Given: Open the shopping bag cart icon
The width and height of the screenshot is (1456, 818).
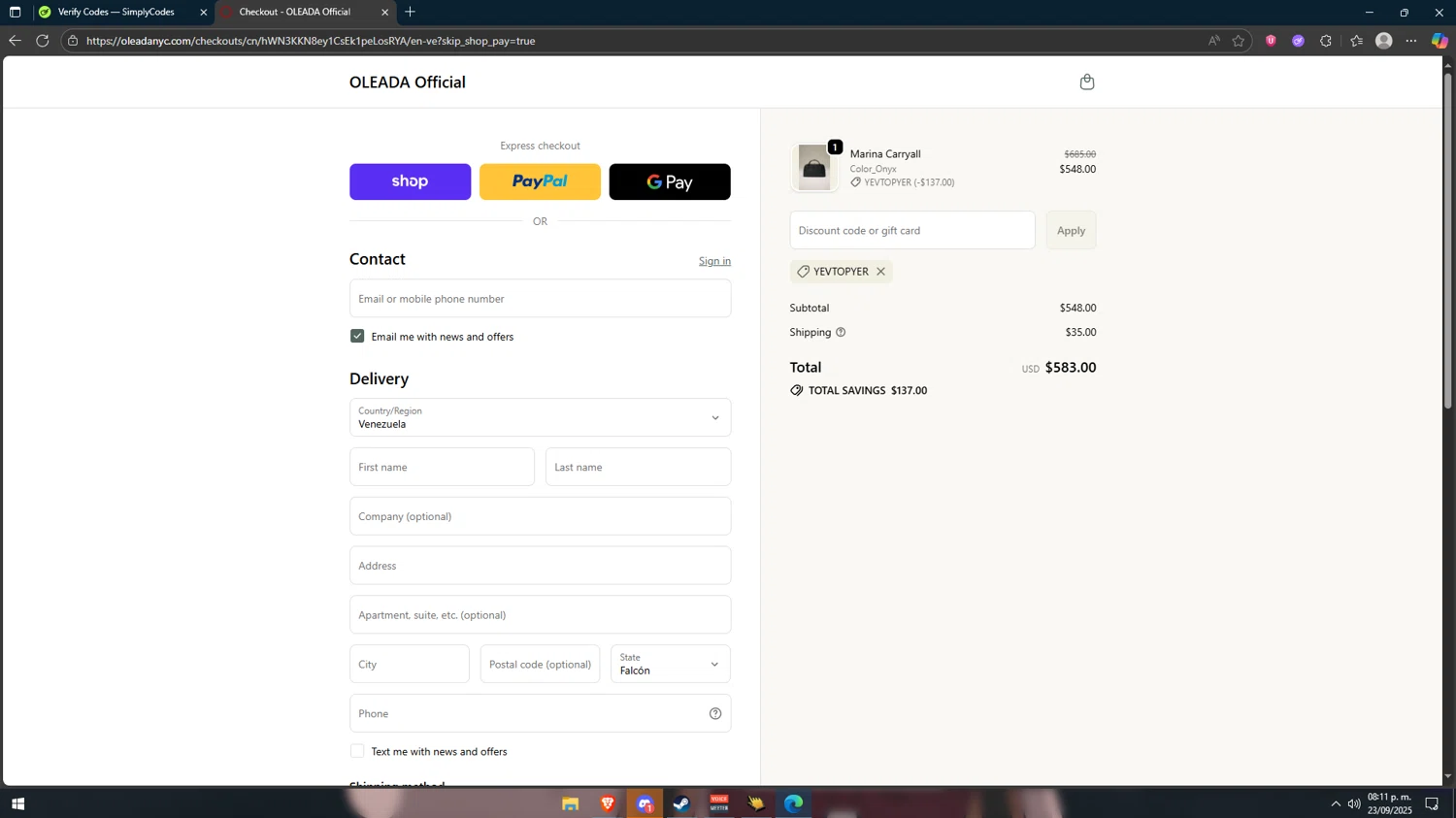Looking at the screenshot, I should pyautogui.click(x=1087, y=82).
